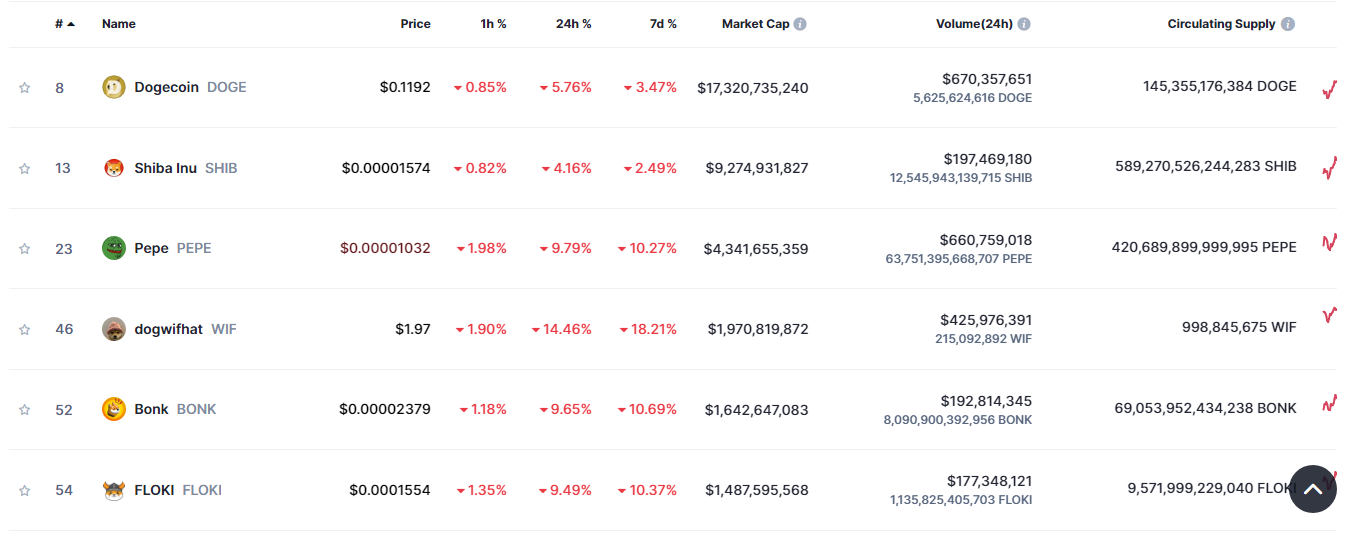
Task: Open the dogwifhat WIF coin page
Action: pos(185,329)
